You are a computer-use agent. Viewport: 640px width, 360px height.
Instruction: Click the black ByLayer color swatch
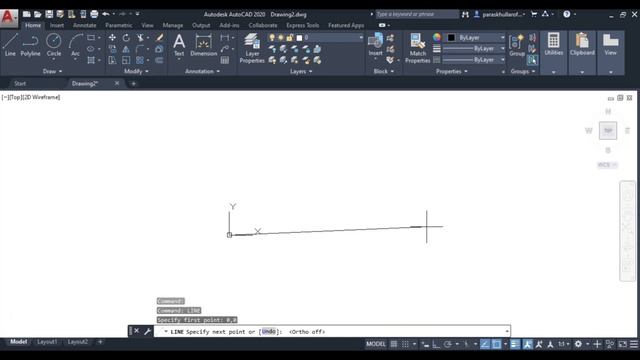(451, 38)
